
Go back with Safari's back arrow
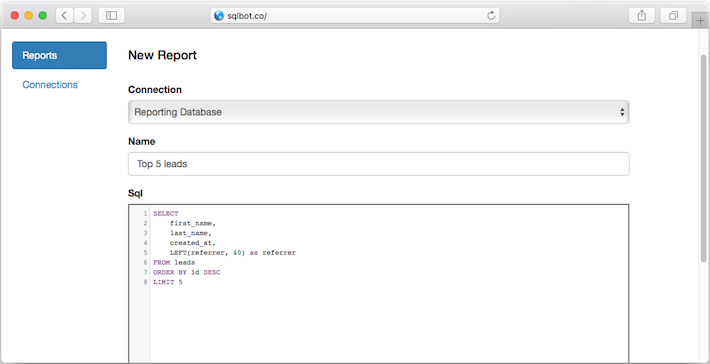pos(65,15)
